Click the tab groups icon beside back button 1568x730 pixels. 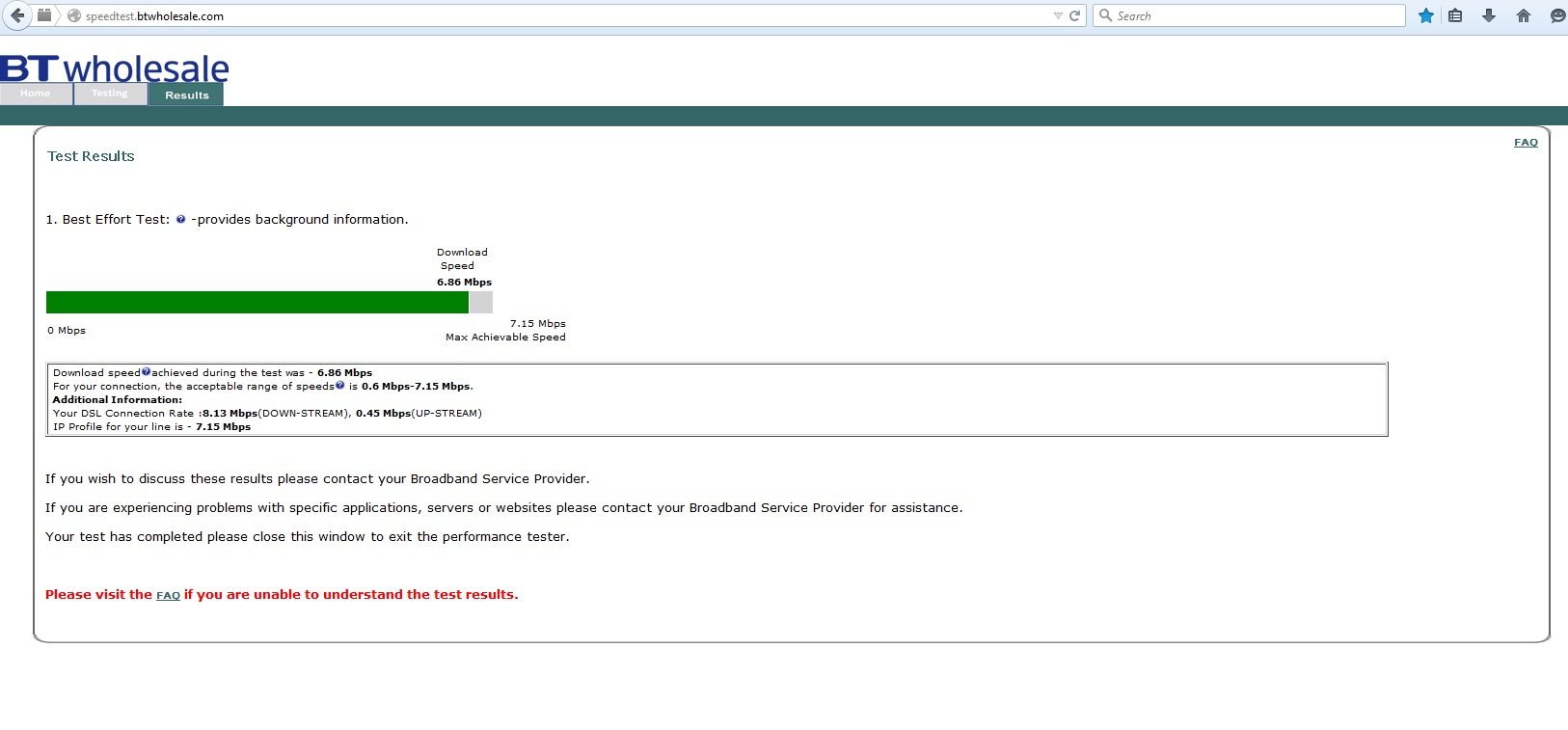point(44,15)
